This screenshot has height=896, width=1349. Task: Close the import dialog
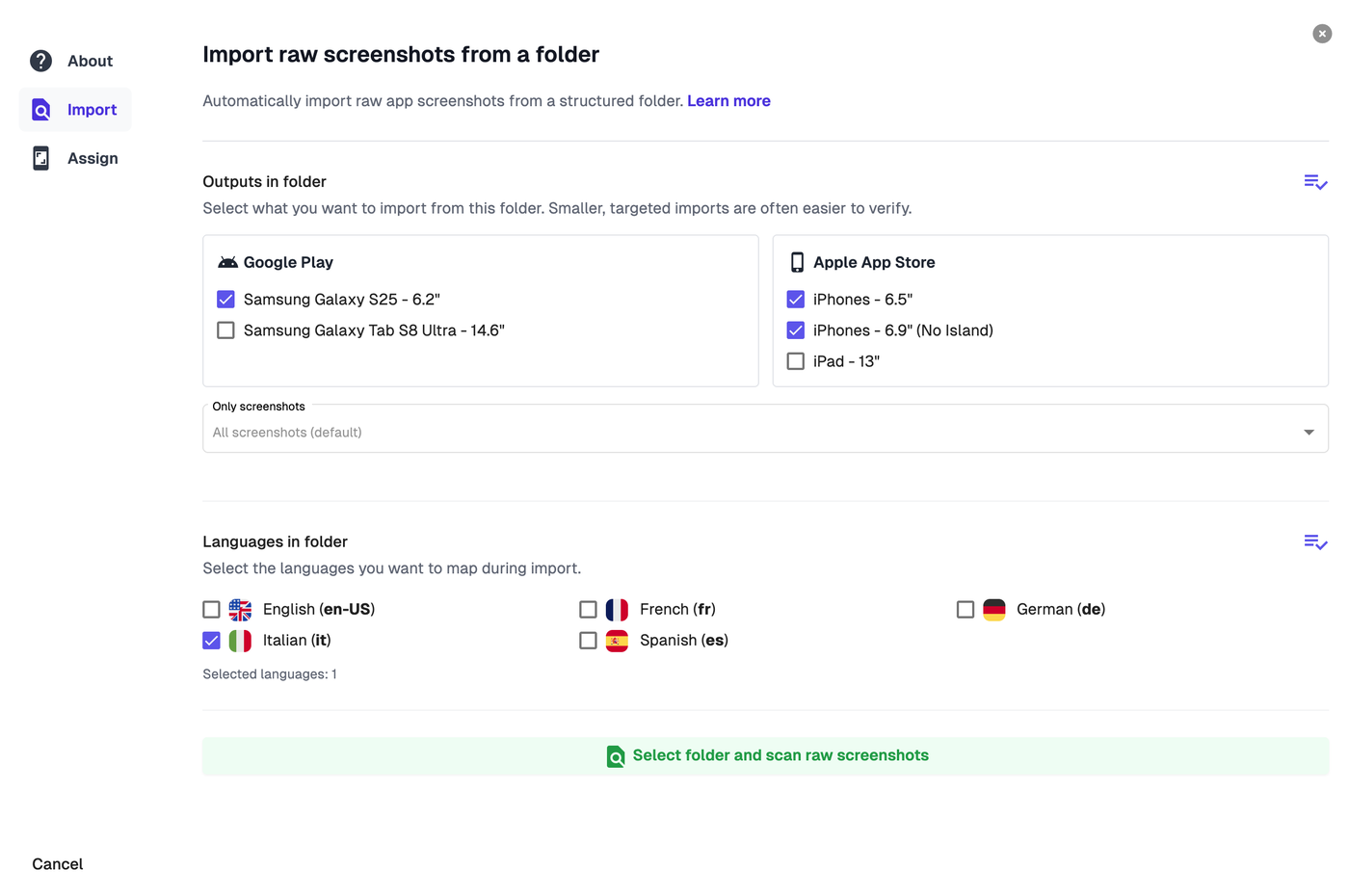click(1322, 34)
